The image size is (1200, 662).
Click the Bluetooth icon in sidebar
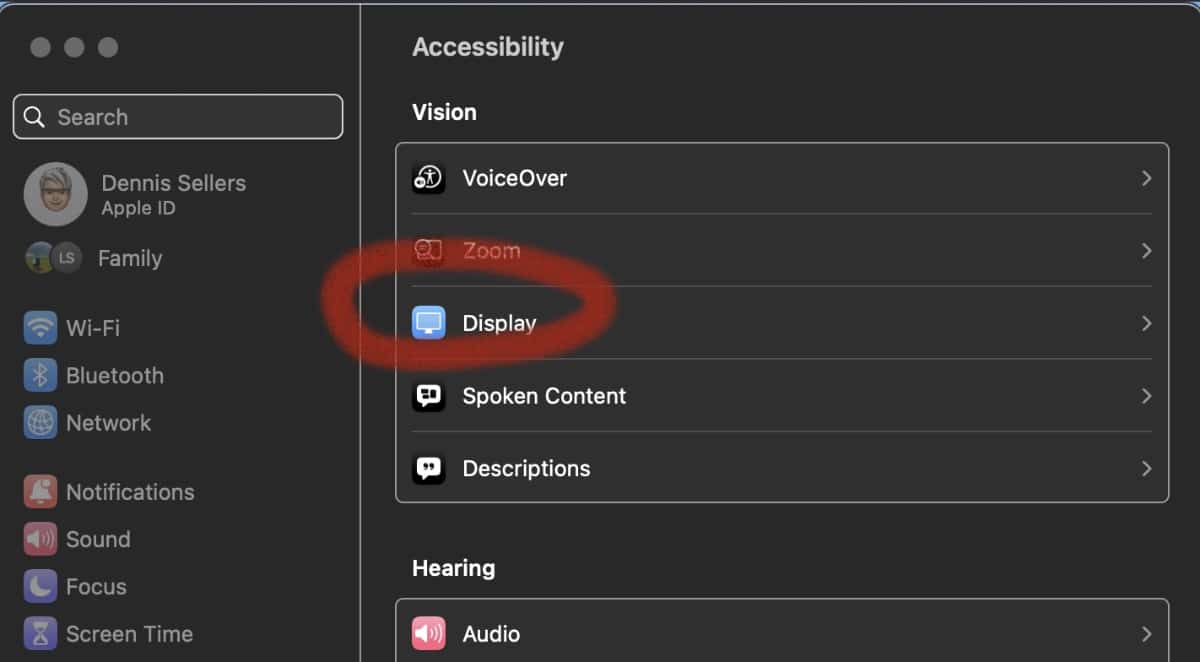(x=40, y=375)
